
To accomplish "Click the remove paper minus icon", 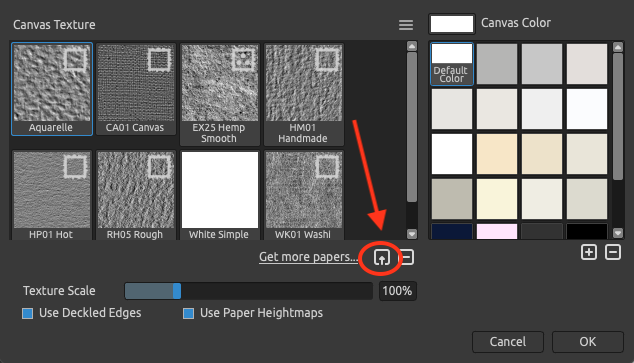I will (406, 257).
